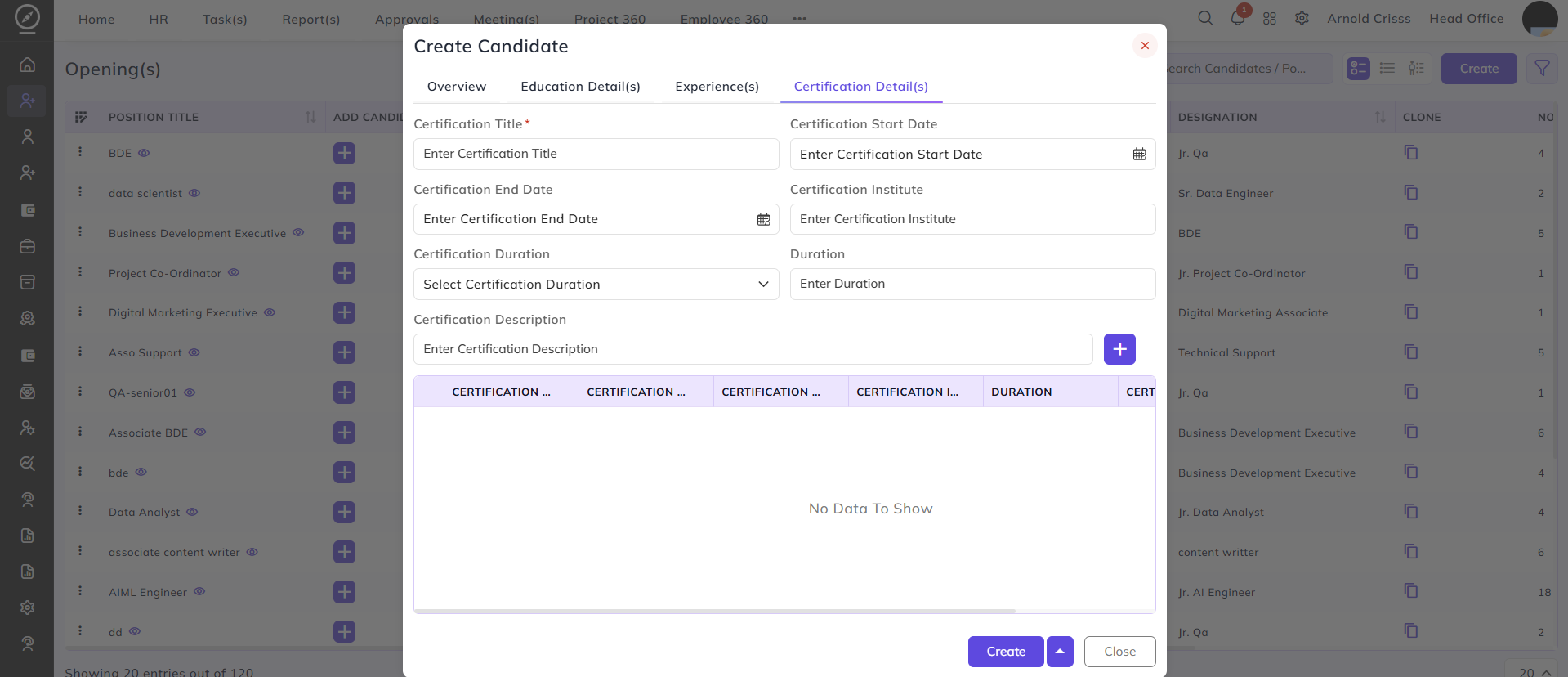The image size is (1568, 677).
Task: Open Certification Start Date calendar icon
Action: click(x=1139, y=155)
